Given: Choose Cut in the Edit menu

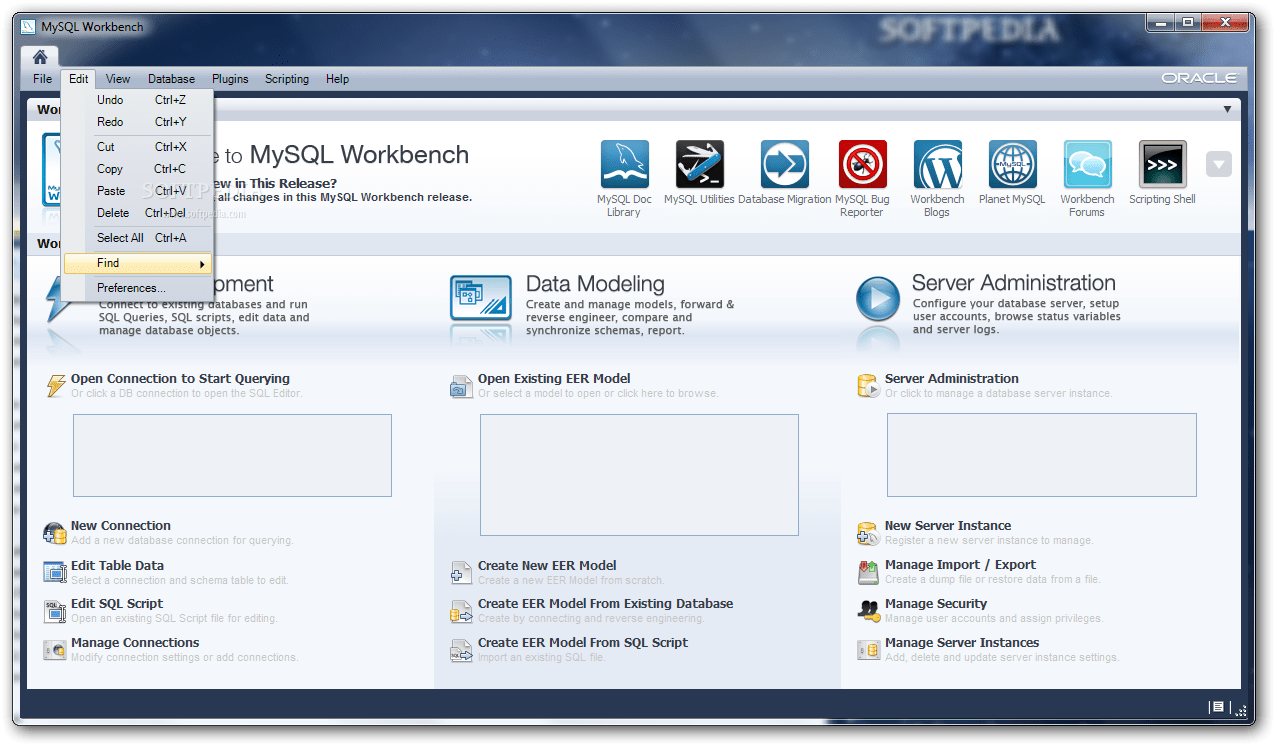Looking at the screenshot, I should [138, 147].
